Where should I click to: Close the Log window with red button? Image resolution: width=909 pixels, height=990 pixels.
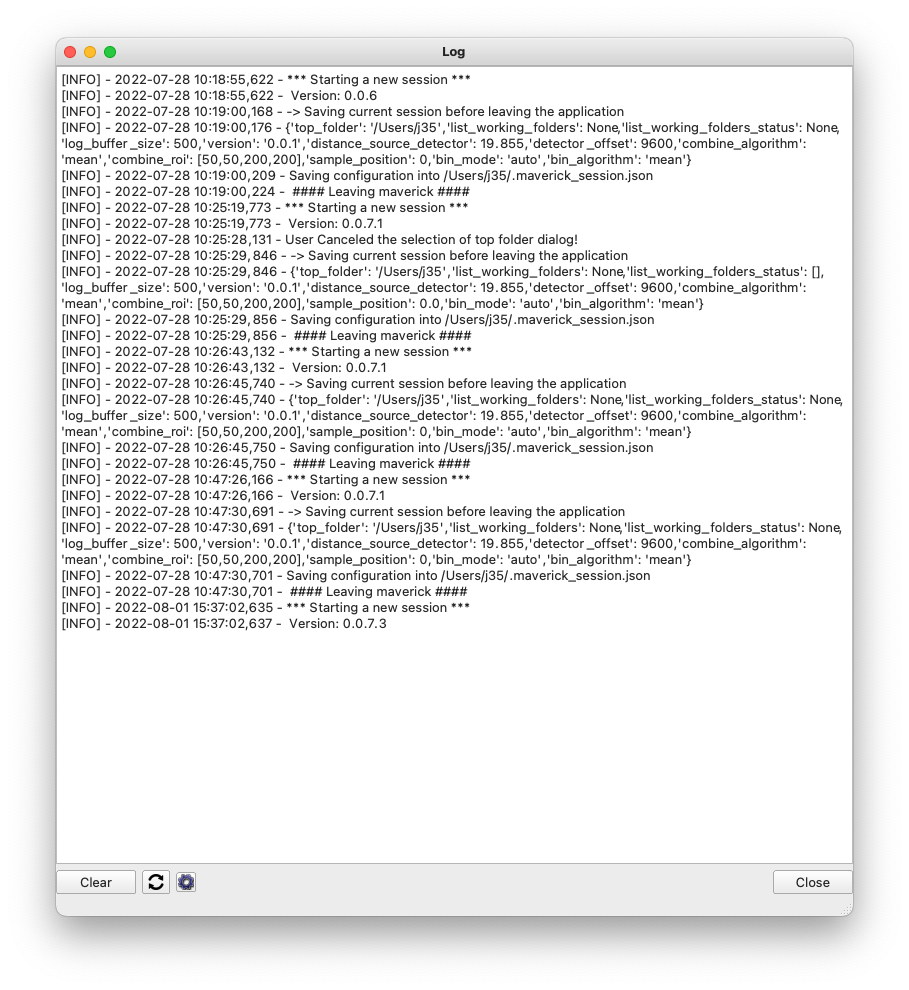coord(70,52)
